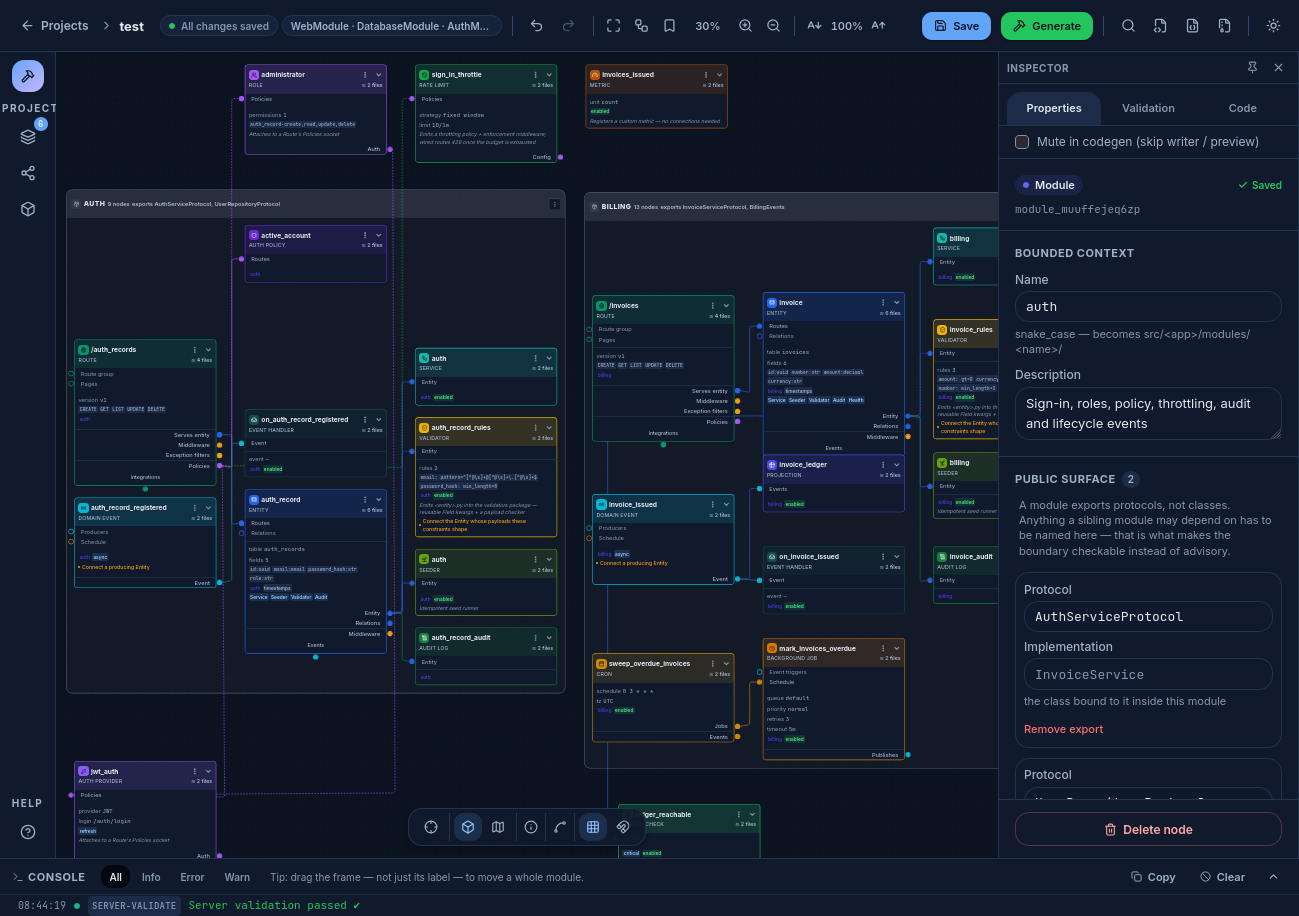
Task: Filter console by Error
Action: click(192, 877)
